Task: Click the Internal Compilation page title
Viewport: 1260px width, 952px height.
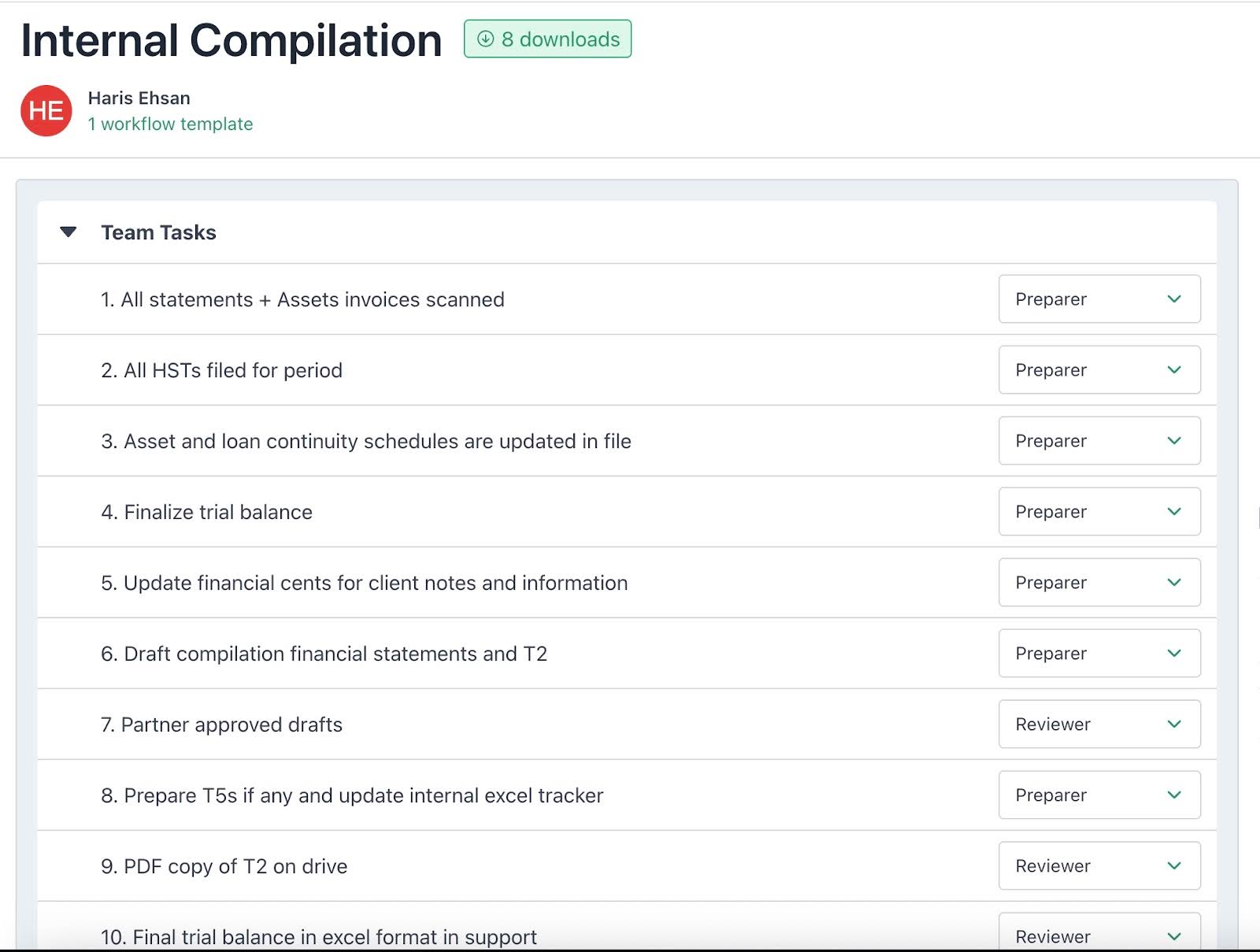Action: [x=231, y=41]
